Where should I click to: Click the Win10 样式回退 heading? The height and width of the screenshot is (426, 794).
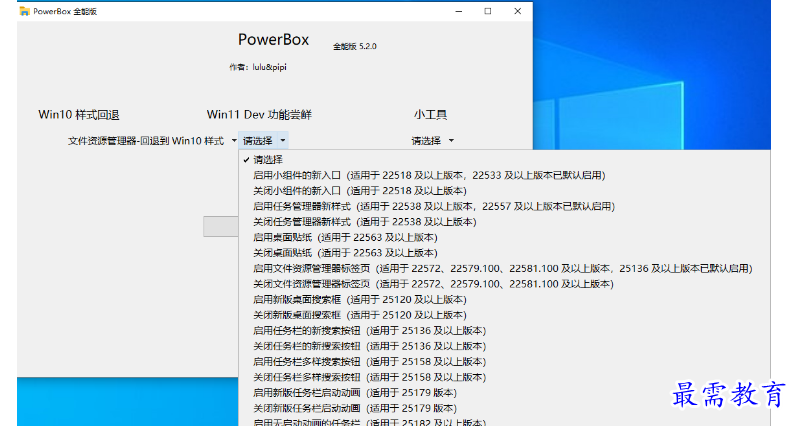[x=78, y=115]
